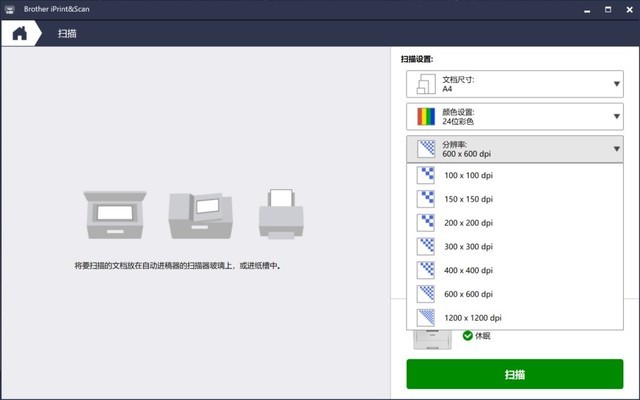Click the icon beside 200 x 200 dpi
The width and height of the screenshot is (640, 400).
(x=425, y=223)
